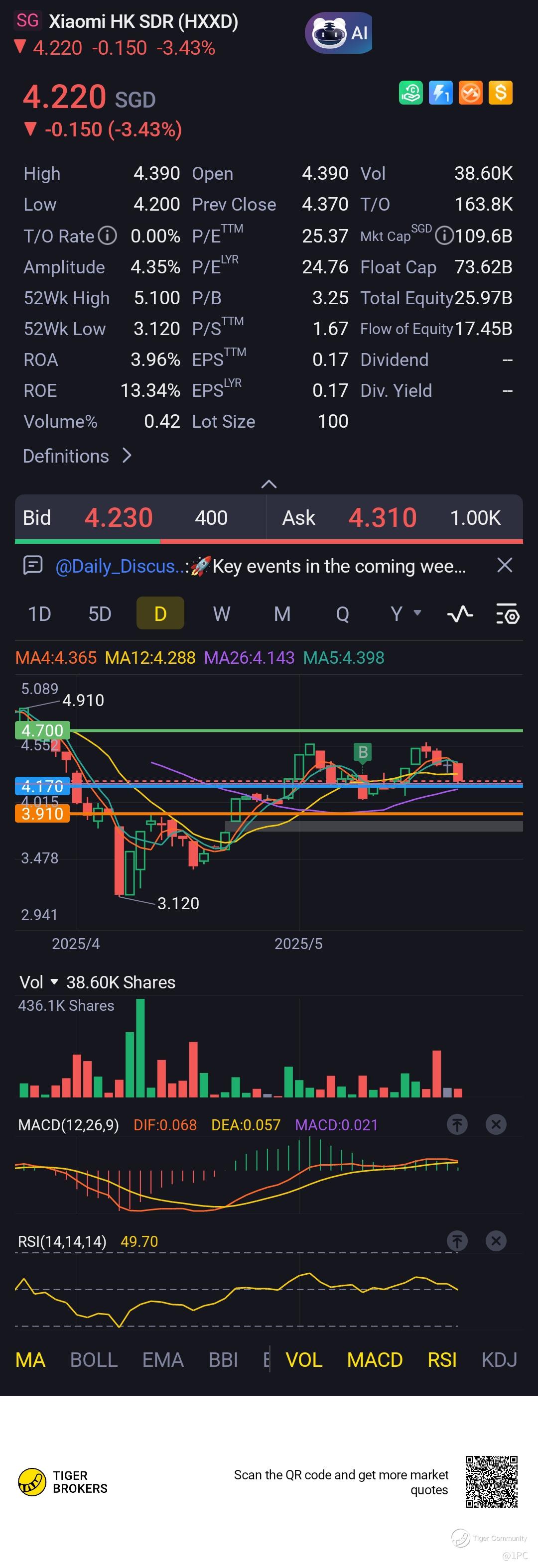Tap the blue lightning icon
The image size is (538, 1568).
[x=440, y=93]
